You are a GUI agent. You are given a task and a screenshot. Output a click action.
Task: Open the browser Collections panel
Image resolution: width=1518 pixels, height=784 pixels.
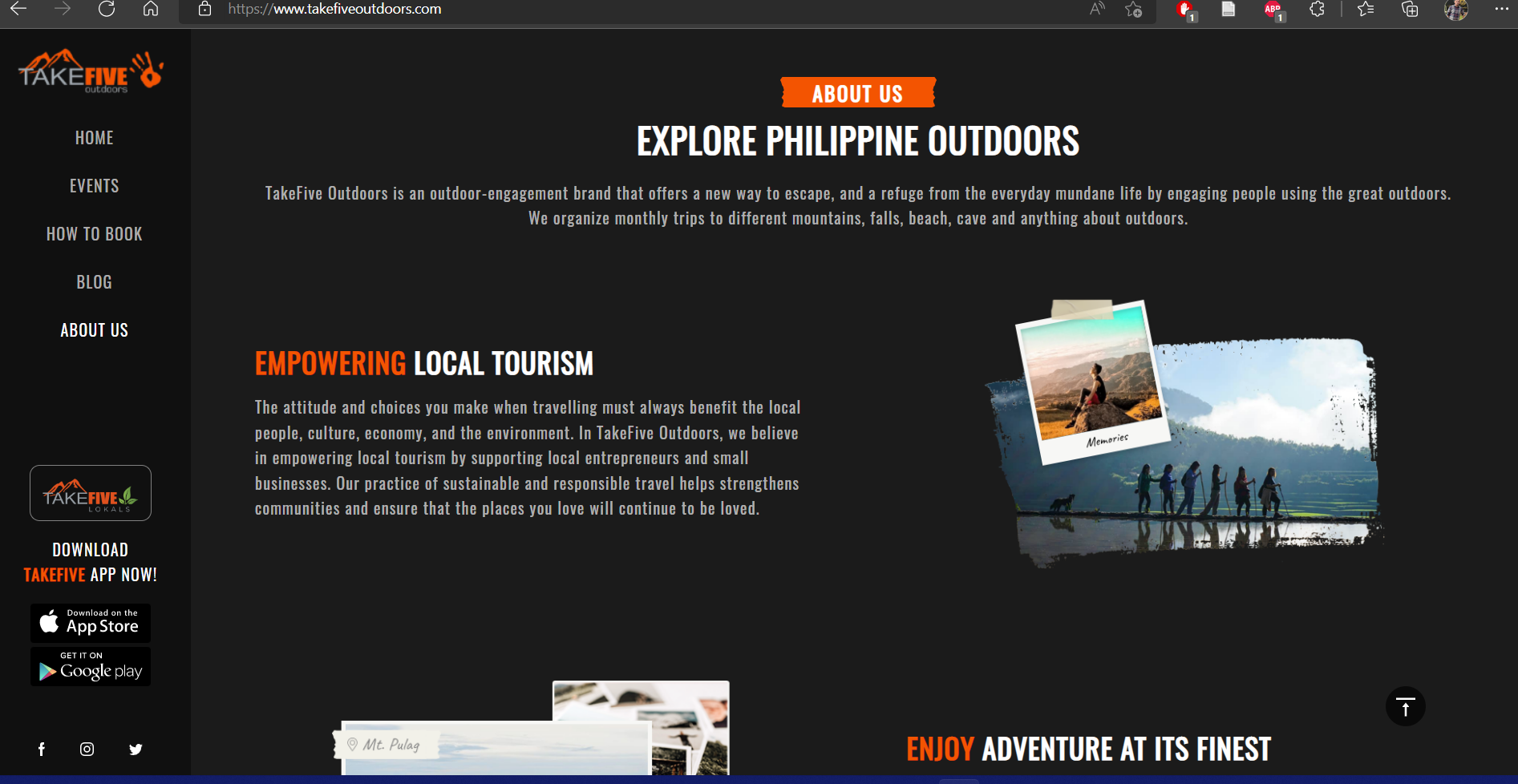coord(1409,10)
